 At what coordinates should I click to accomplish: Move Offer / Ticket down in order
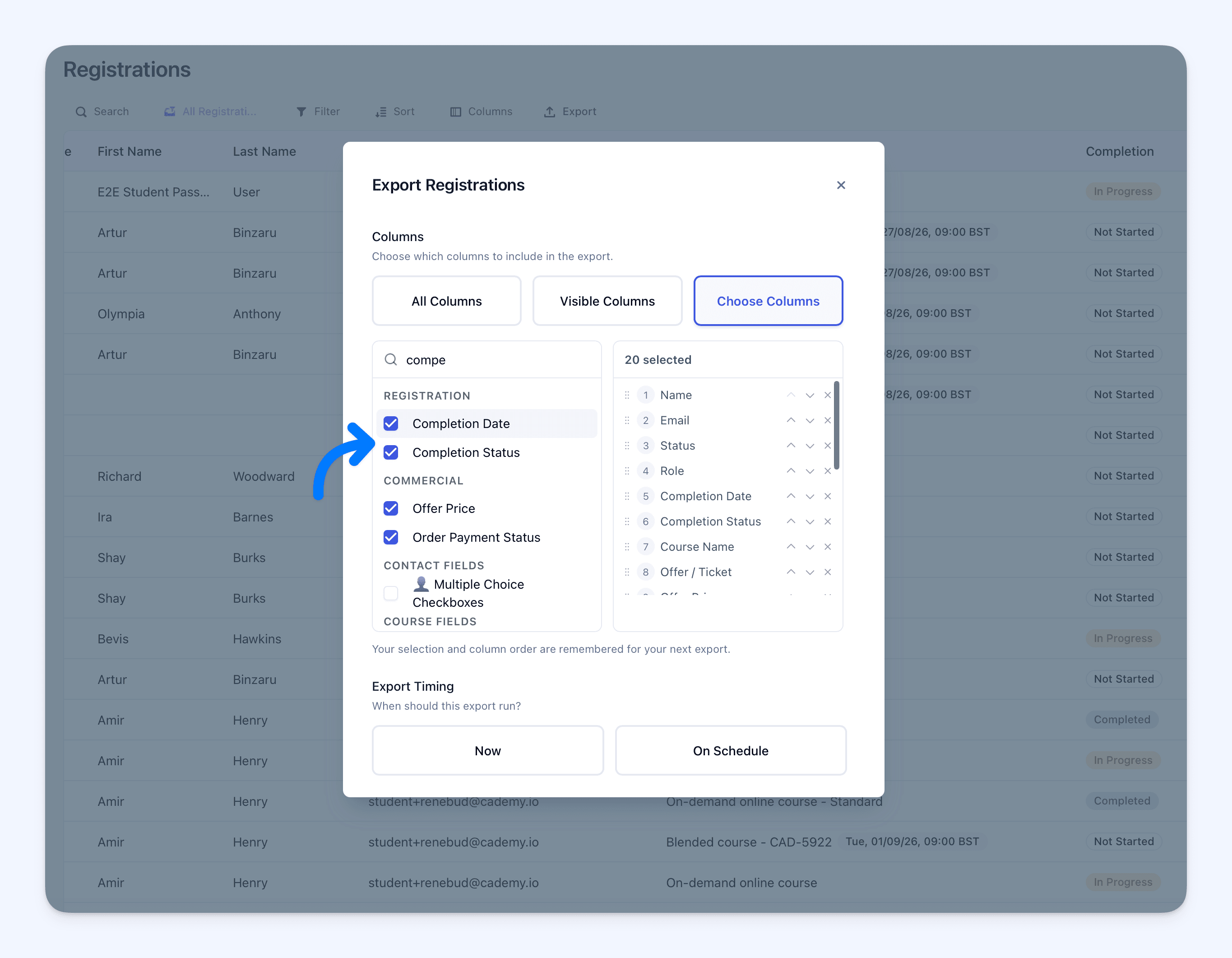(810, 572)
